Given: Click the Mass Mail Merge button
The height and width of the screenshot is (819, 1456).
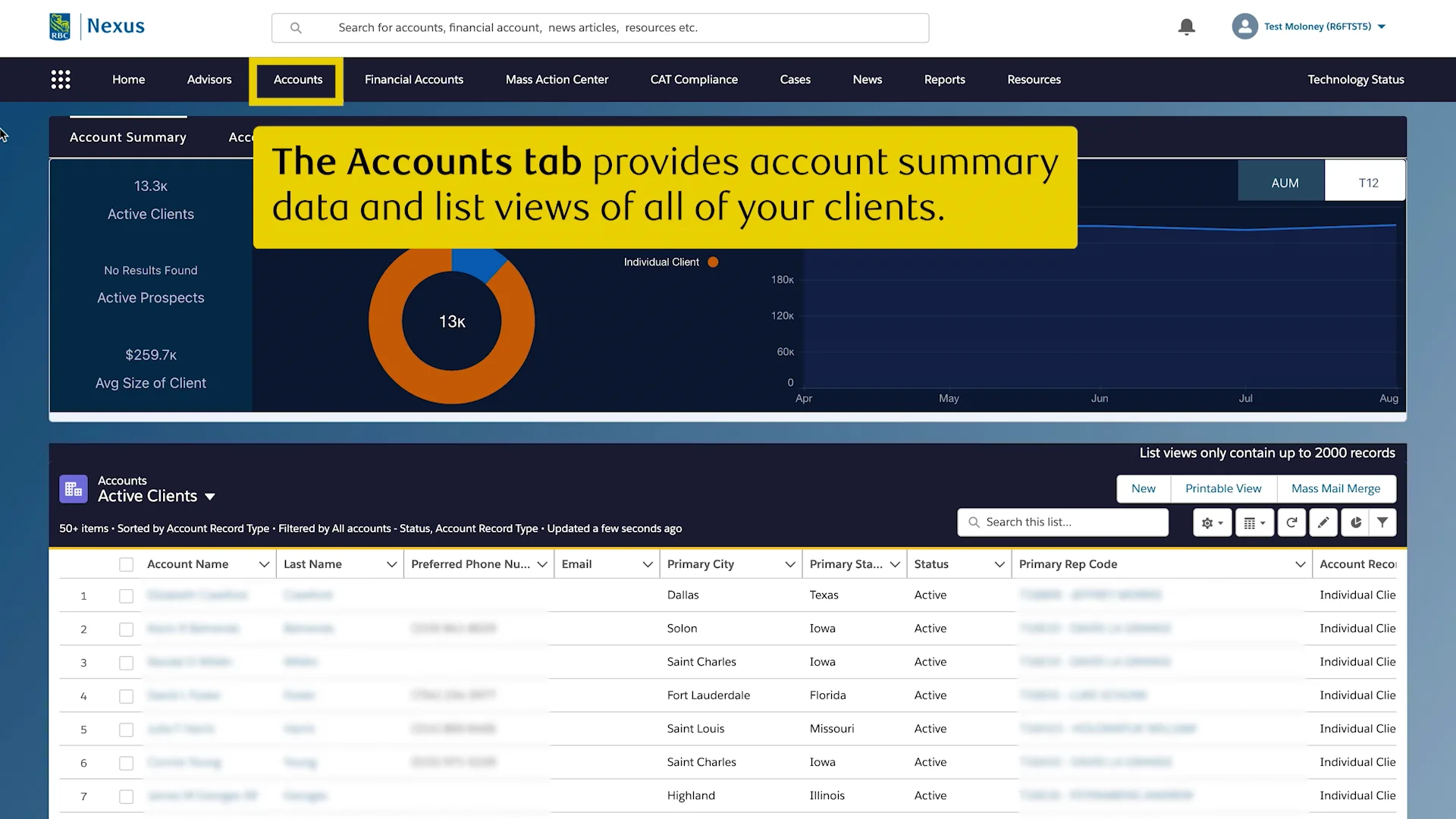Looking at the screenshot, I should [x=1335, y=489].
